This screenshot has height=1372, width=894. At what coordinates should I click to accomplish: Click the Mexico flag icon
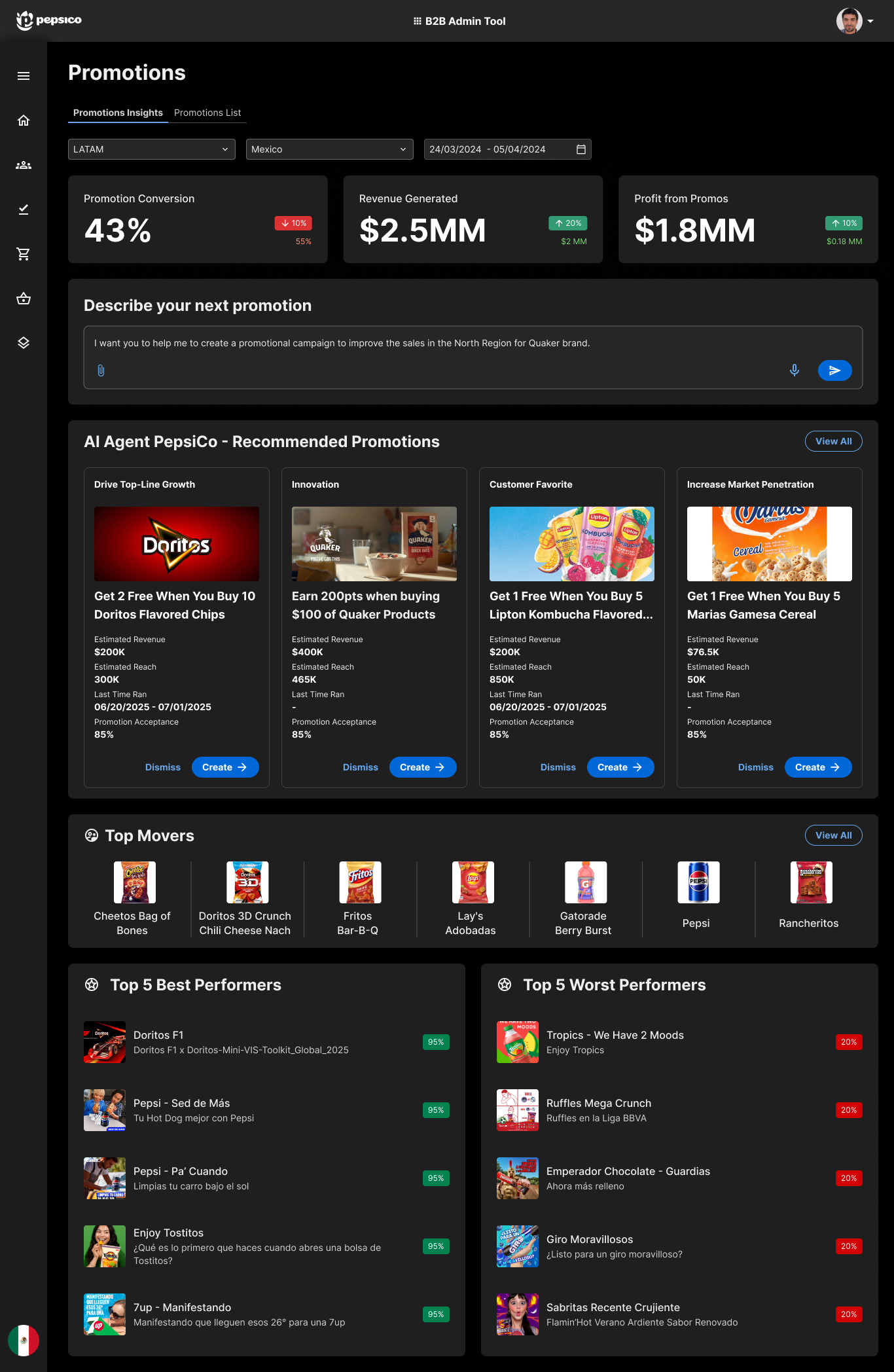point(24,1341)
